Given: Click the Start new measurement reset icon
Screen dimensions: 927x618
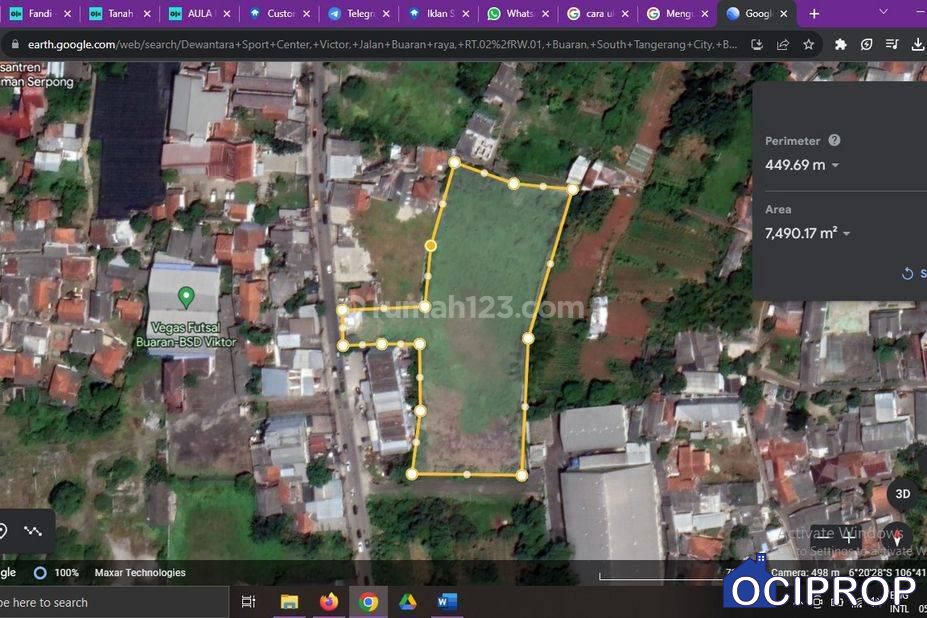Looking at the screenshot, I should [907, 273].
